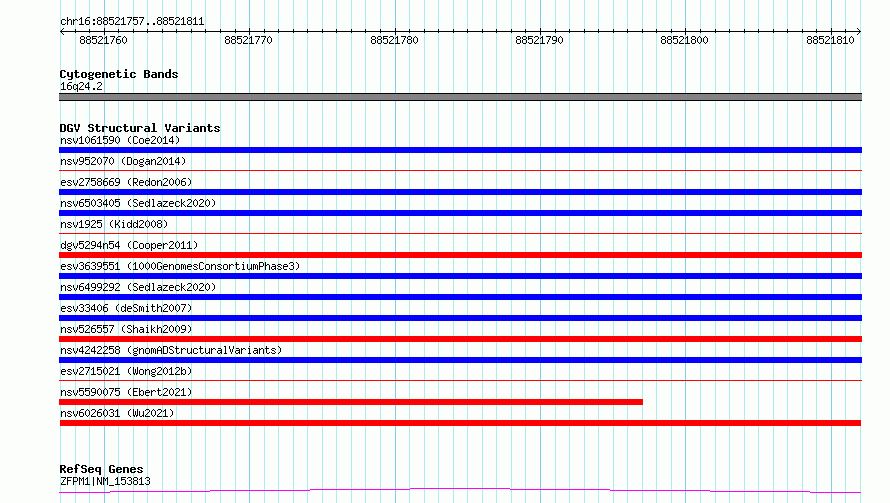Click variant label nsv5590075 (Ebert2021)
The width and height of the screenshot is (890, 503).
pos(126,392)
